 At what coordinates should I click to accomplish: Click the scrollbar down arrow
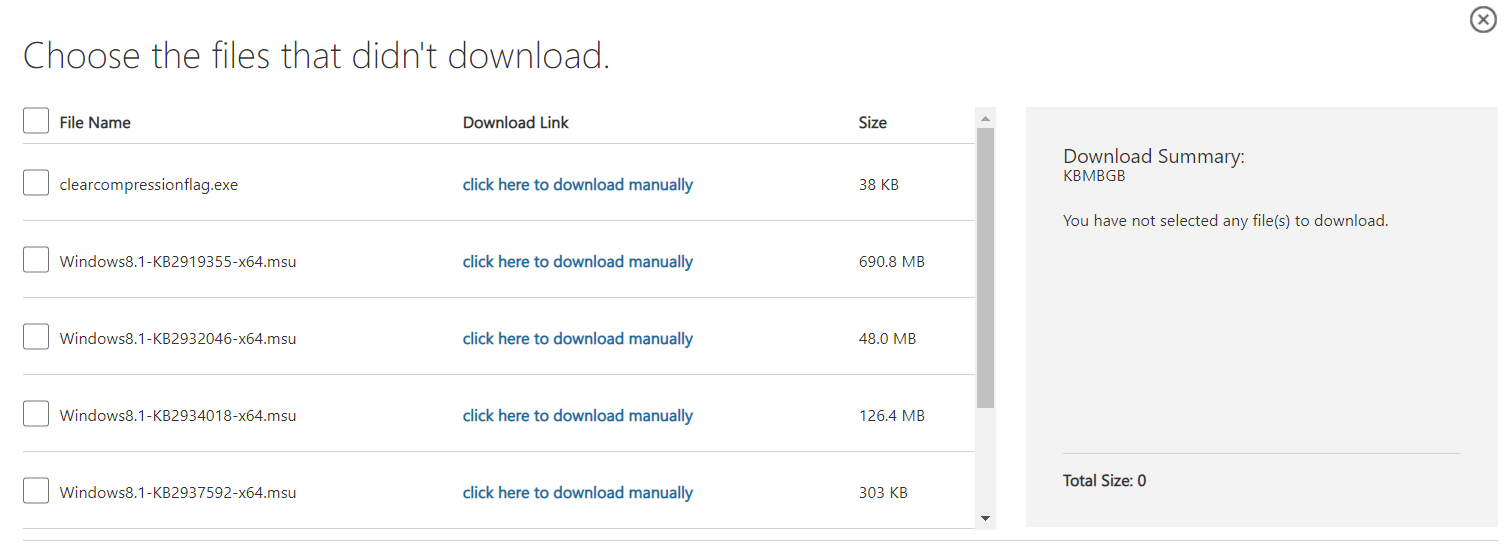(x=986, y=518)
